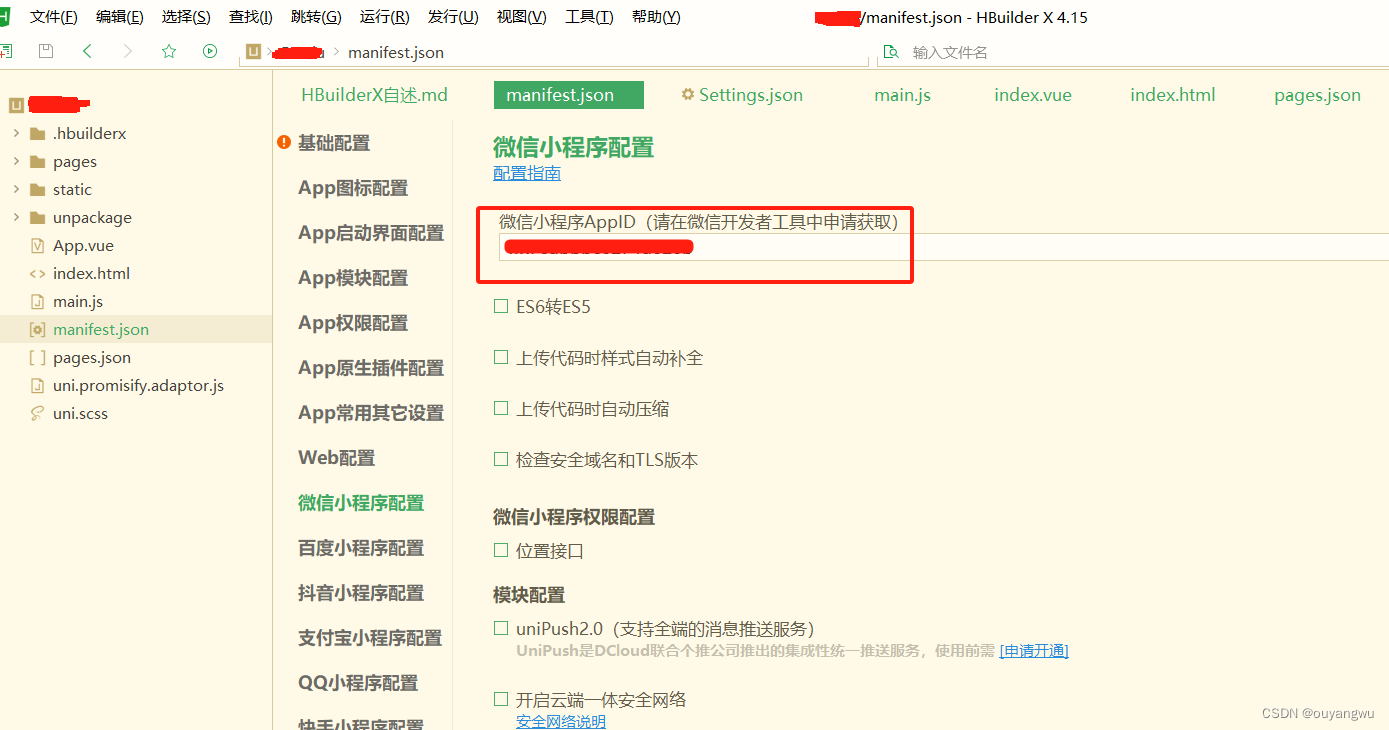Screen dimensions: 1389x730
Task: Open the Web配置 section
Action: pos(337,458)
